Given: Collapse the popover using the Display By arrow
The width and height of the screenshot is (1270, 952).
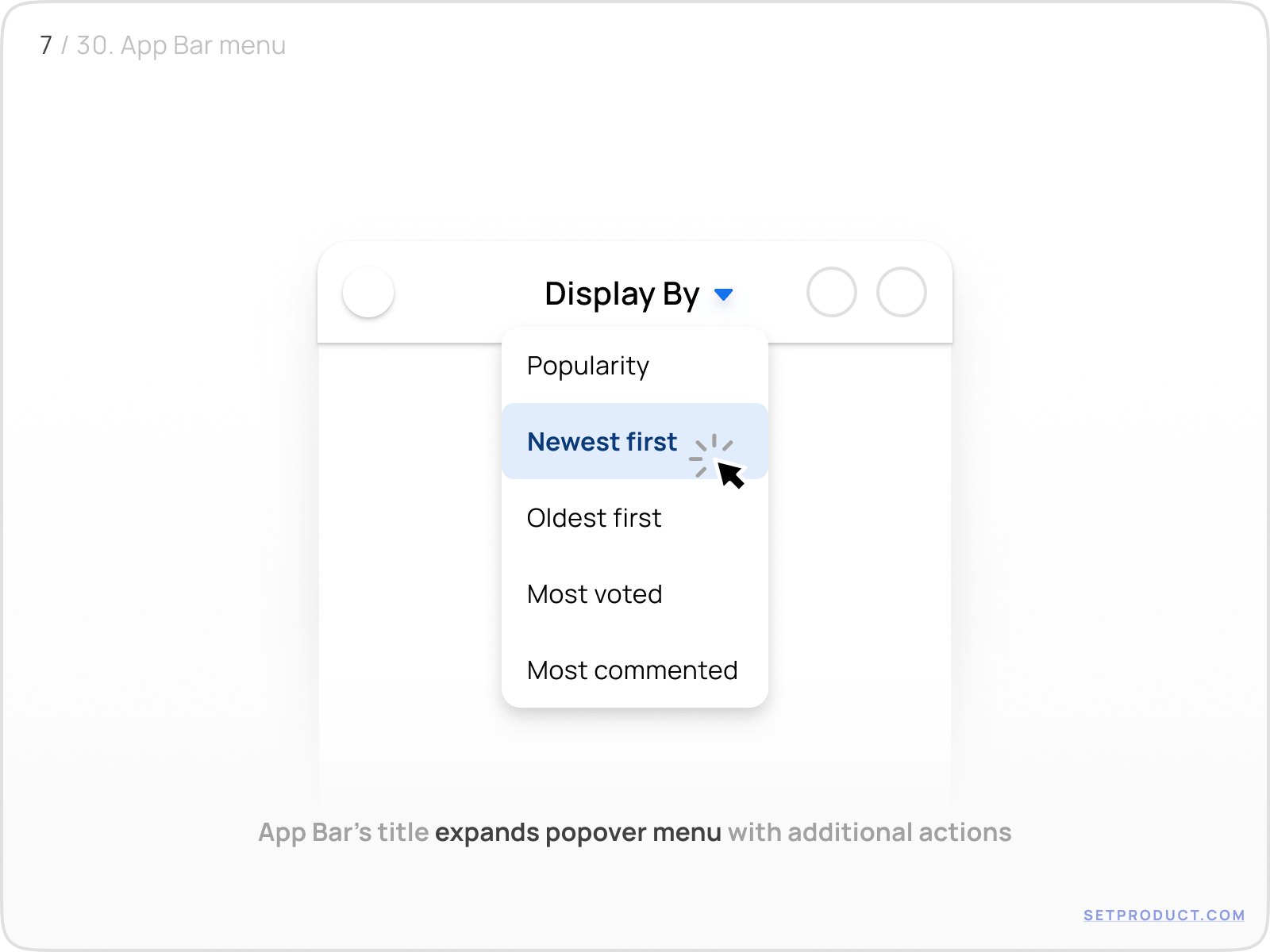Looking at the screenshot, I should (724, 294).
